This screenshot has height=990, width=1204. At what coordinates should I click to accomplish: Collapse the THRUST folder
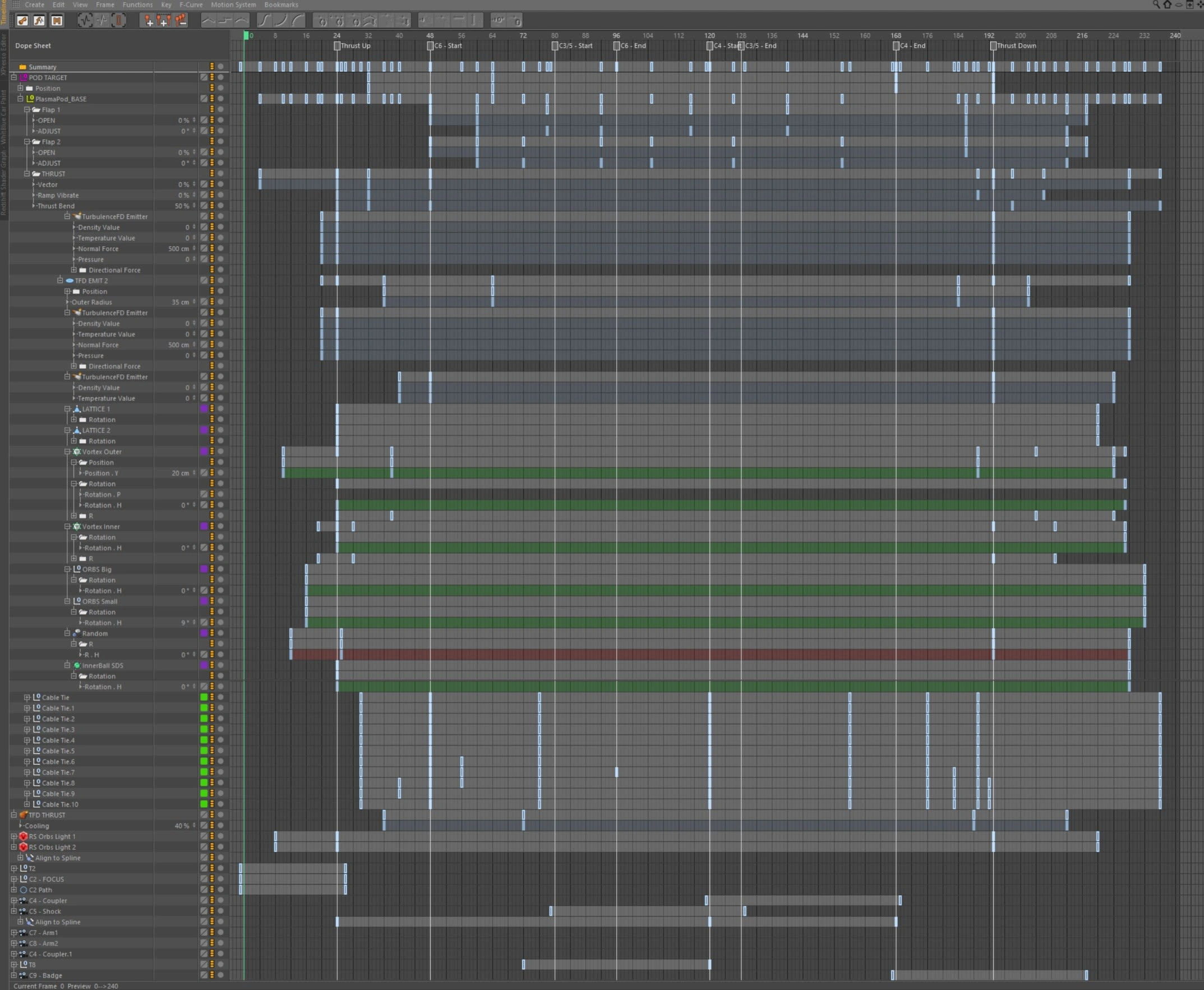27,174
